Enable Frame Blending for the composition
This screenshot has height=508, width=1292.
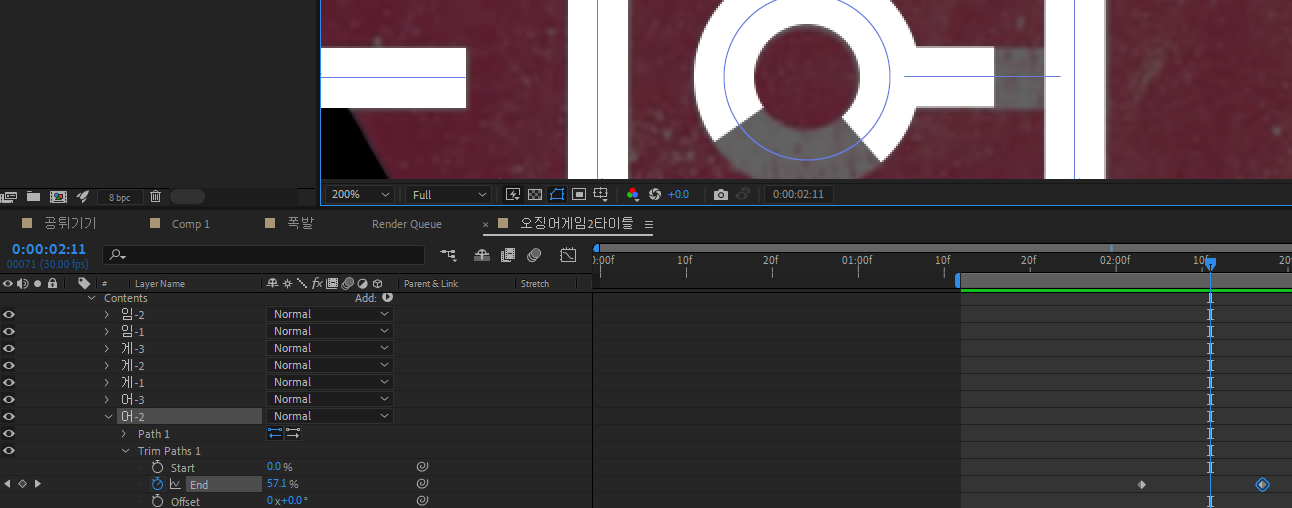508,255
